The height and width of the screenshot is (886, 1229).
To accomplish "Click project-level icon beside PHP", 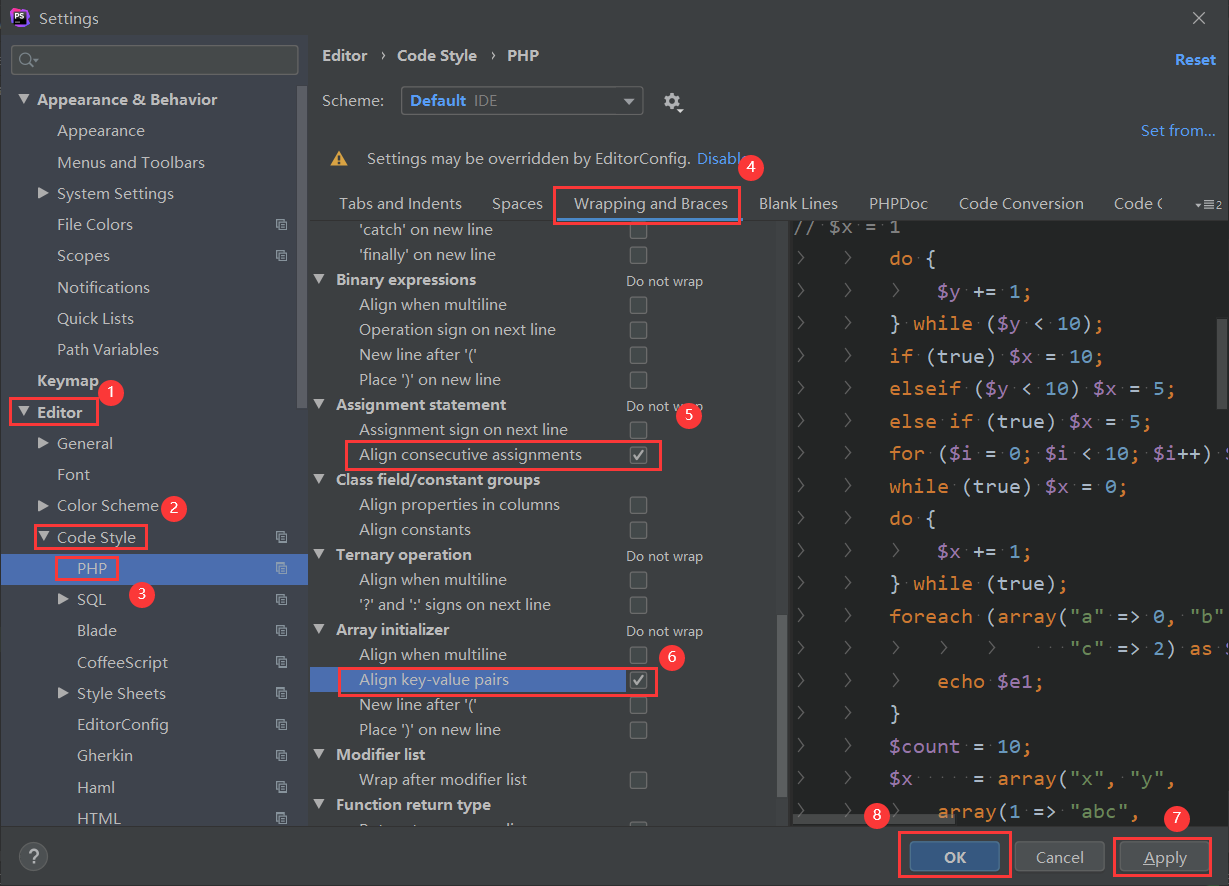I will 282,569.
